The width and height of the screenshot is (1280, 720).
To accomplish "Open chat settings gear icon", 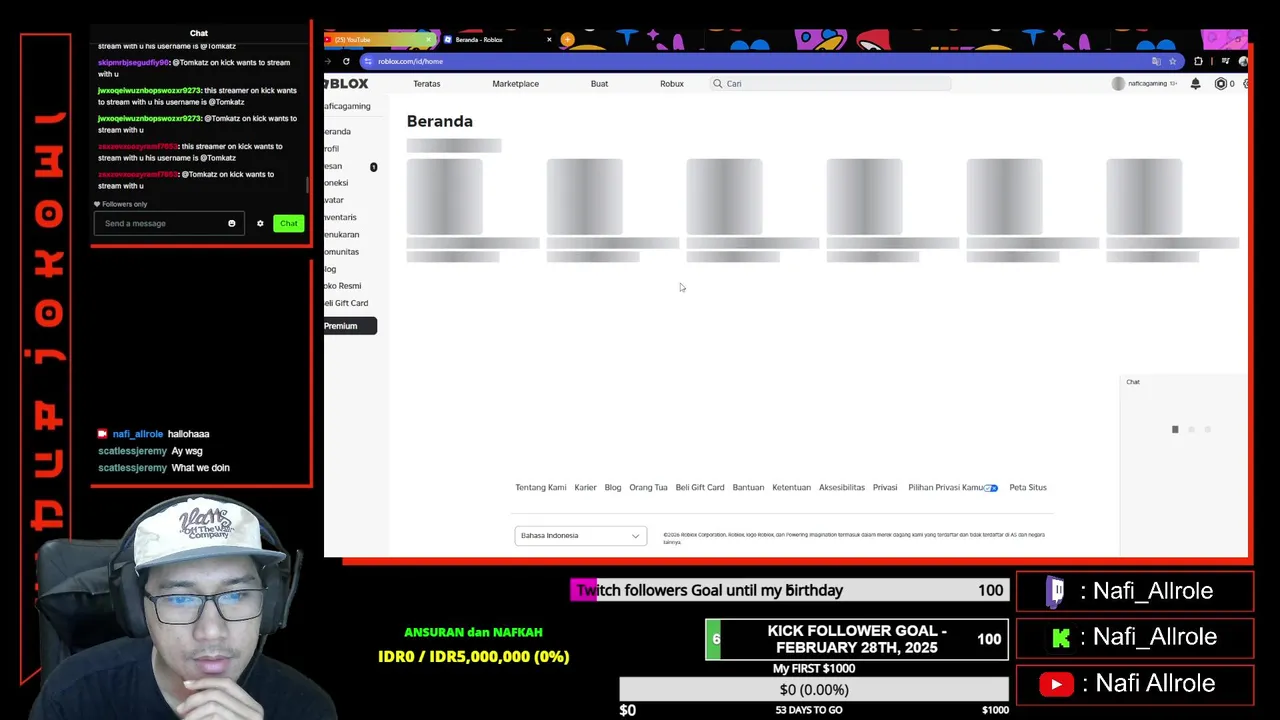I will 260,223.
